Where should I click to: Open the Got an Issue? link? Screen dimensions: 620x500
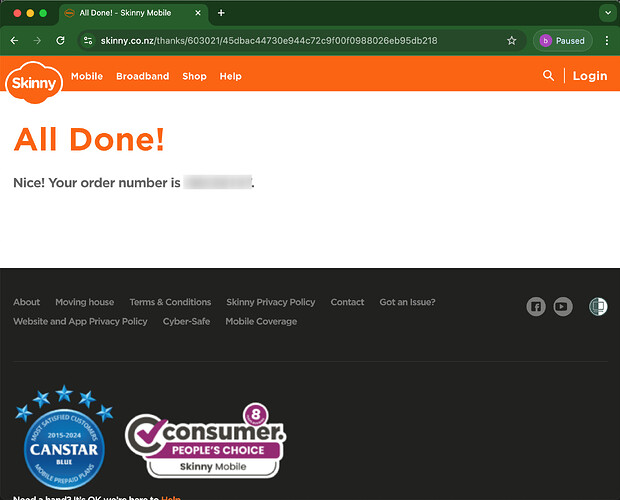coord(407,302)
